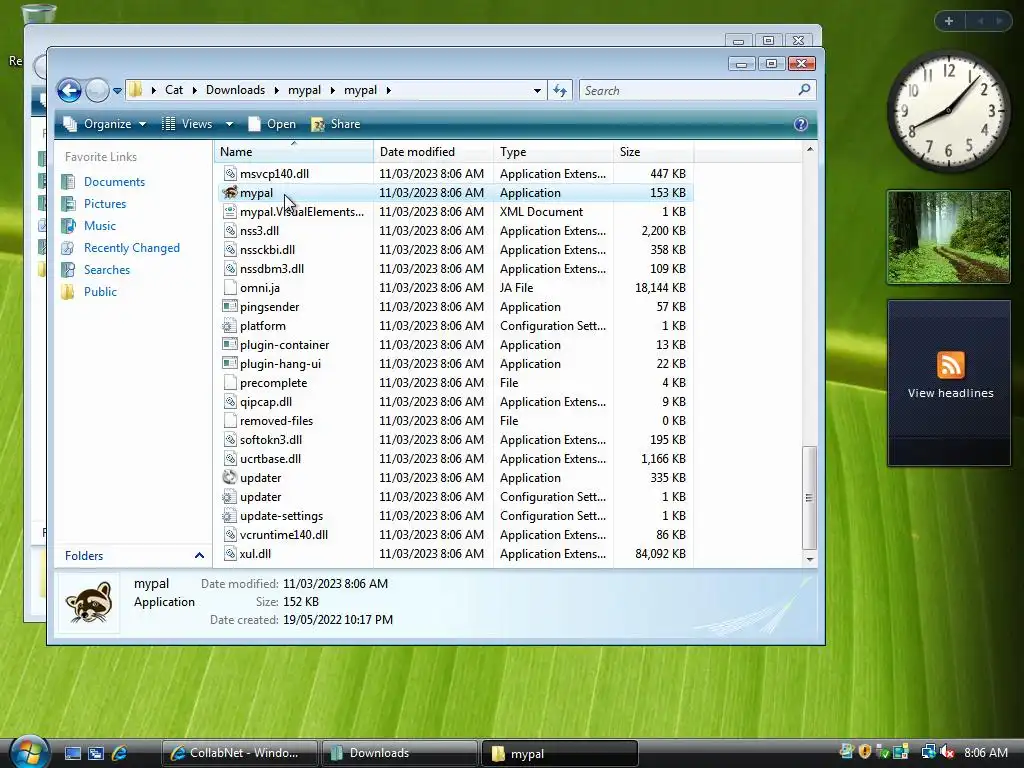
Task: Click the Forward navigation arrow
Action: point(97,90)
